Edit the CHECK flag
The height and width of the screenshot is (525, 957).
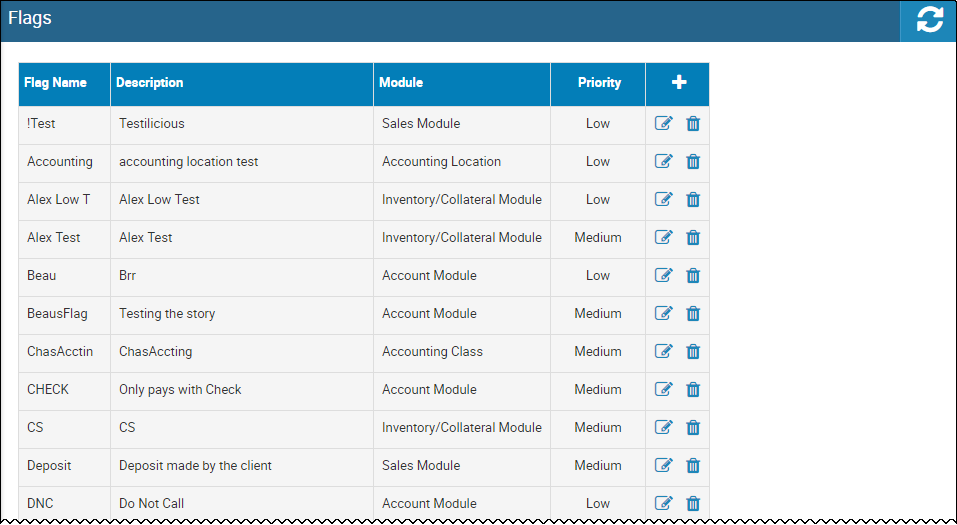pyautogui.click(x=663, y=389)
